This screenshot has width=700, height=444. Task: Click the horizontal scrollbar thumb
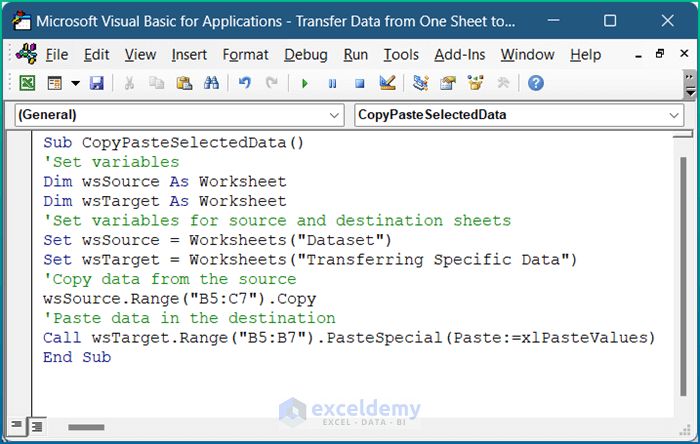pyautogui.click(x=86, y=427)
